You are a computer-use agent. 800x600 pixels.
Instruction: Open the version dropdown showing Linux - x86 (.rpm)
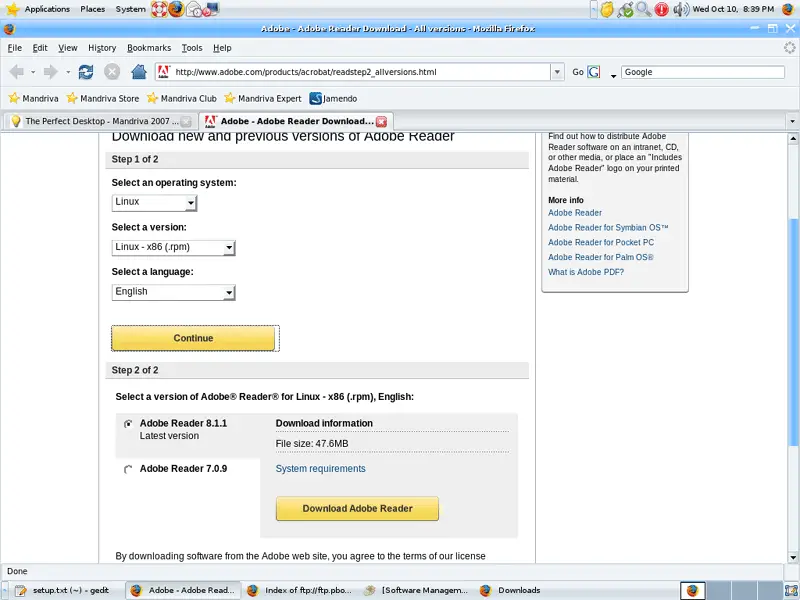pos(173,247)
